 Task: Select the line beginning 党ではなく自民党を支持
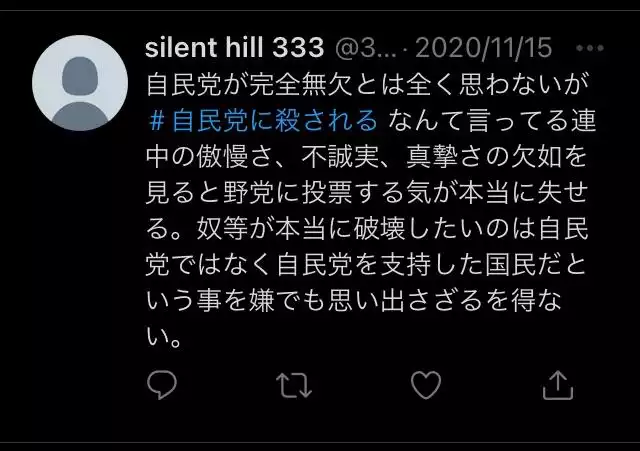click(366, 265)
